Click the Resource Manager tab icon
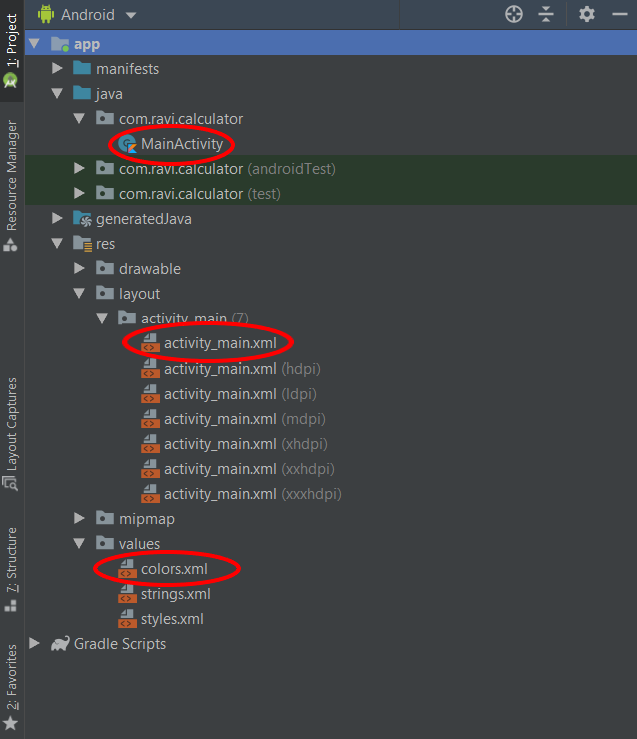 [10, 245]
